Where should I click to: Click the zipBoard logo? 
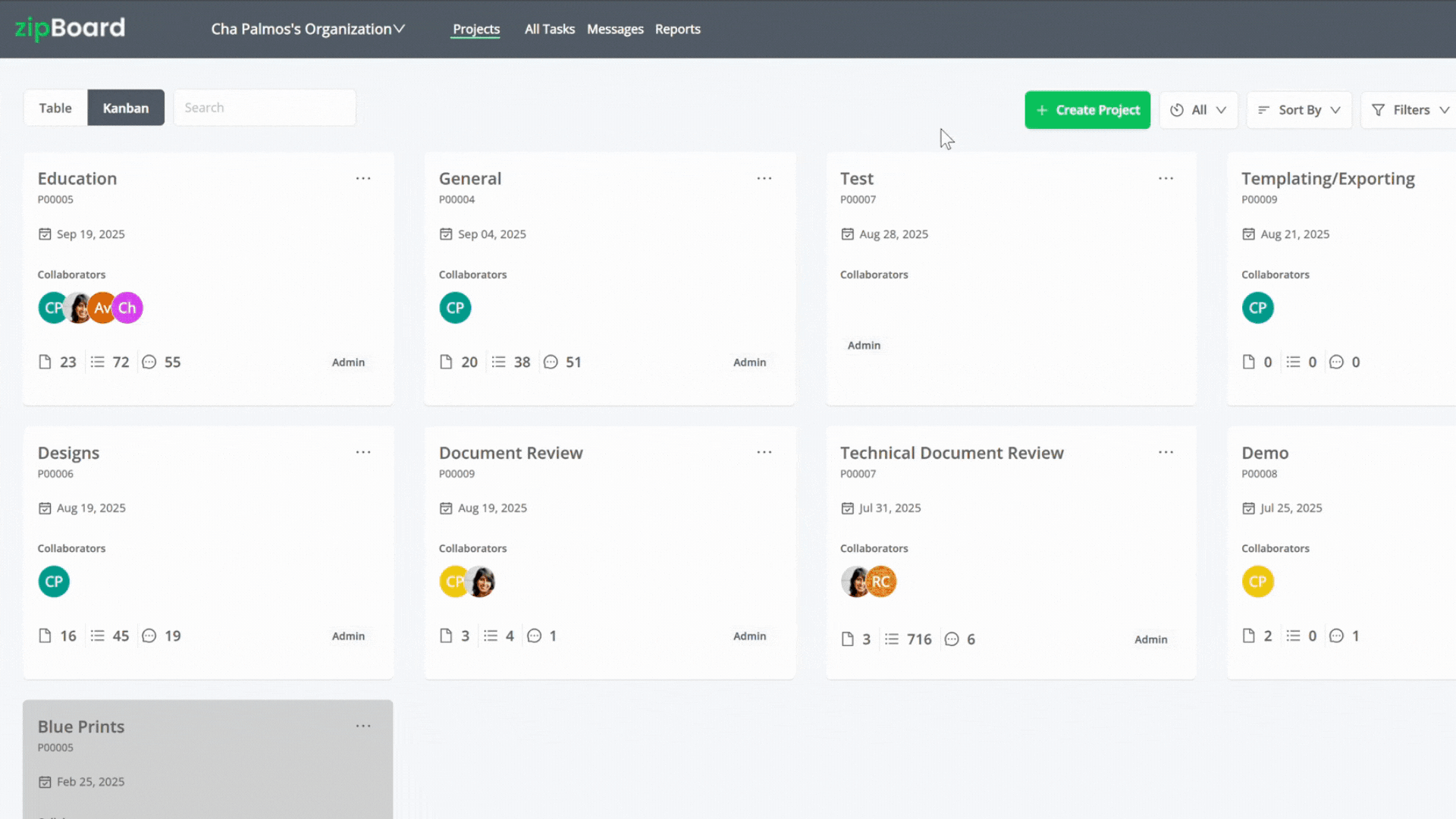[70, 28]
